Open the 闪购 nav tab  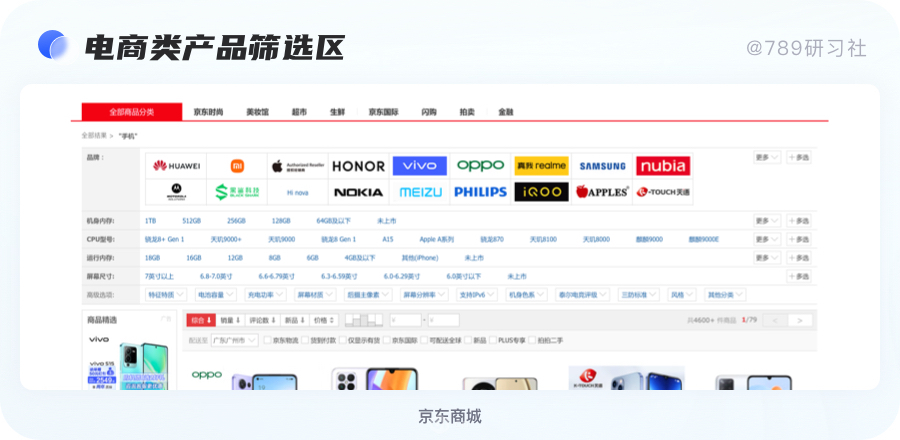429,112
